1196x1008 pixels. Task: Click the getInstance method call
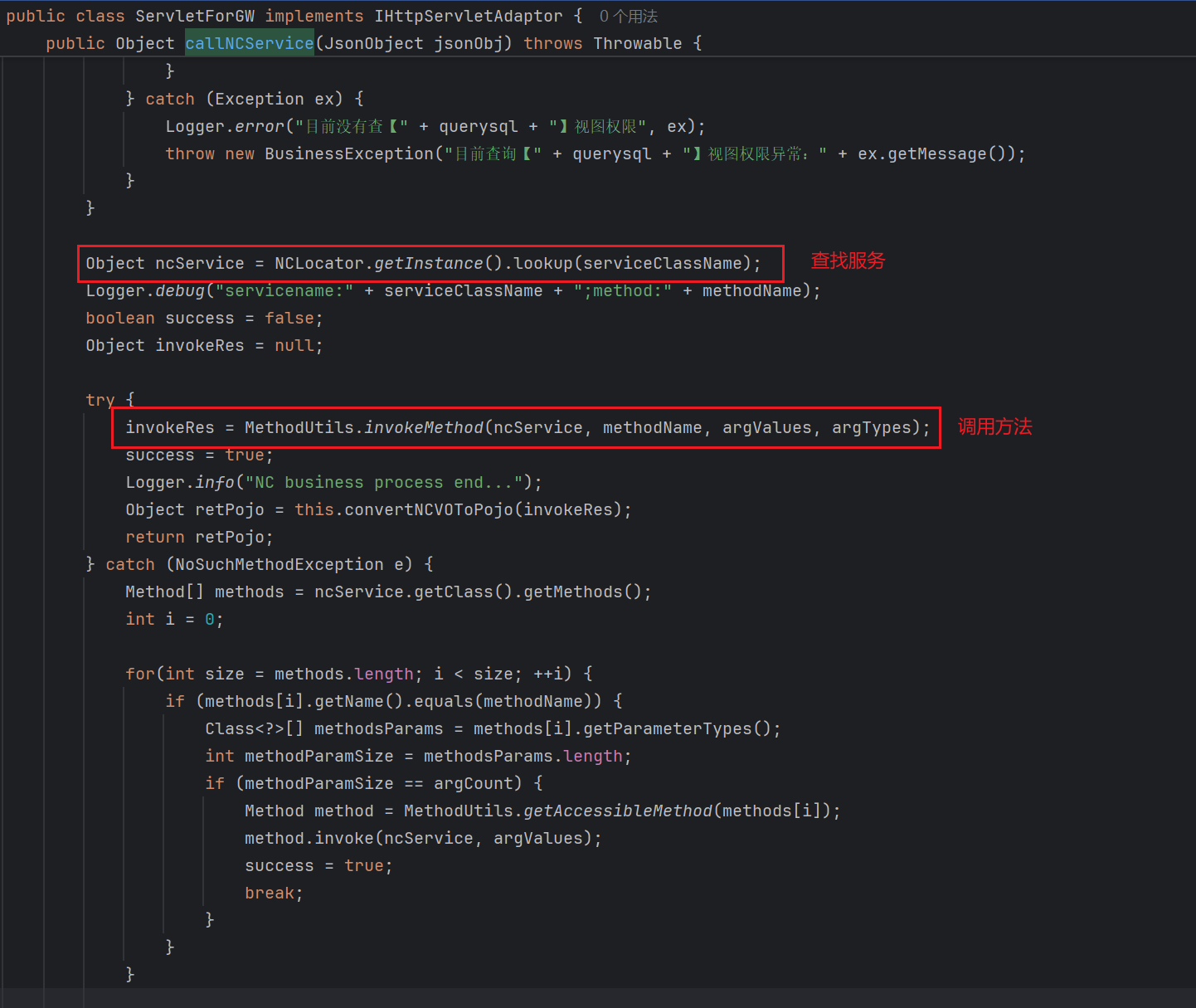428,263
